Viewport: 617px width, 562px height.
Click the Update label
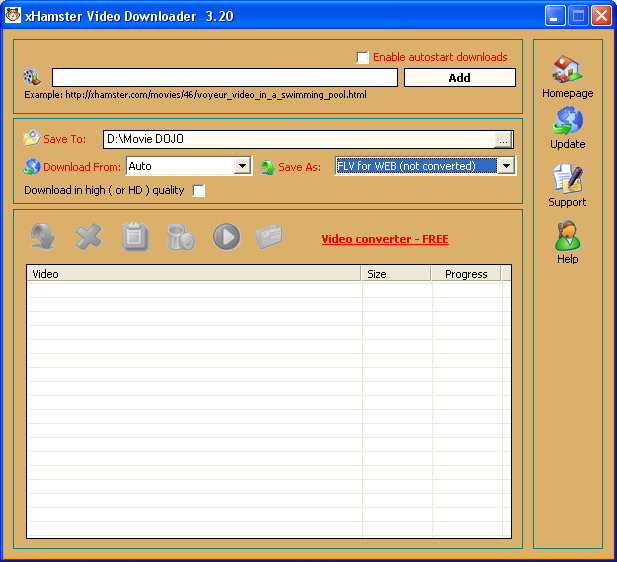567,144
